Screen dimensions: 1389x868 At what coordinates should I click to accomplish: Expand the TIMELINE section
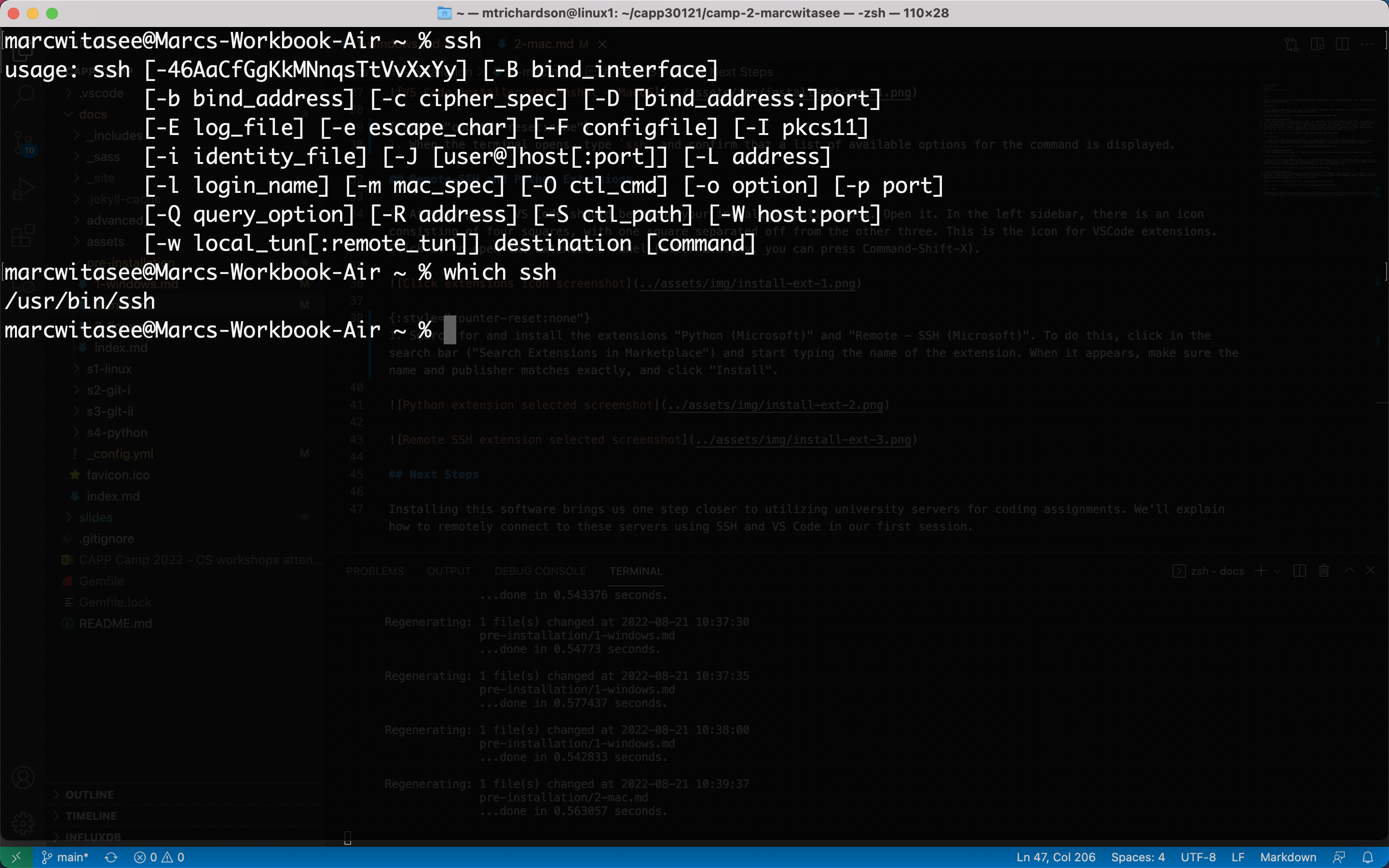pyautogui.click(x=186, y=816)
